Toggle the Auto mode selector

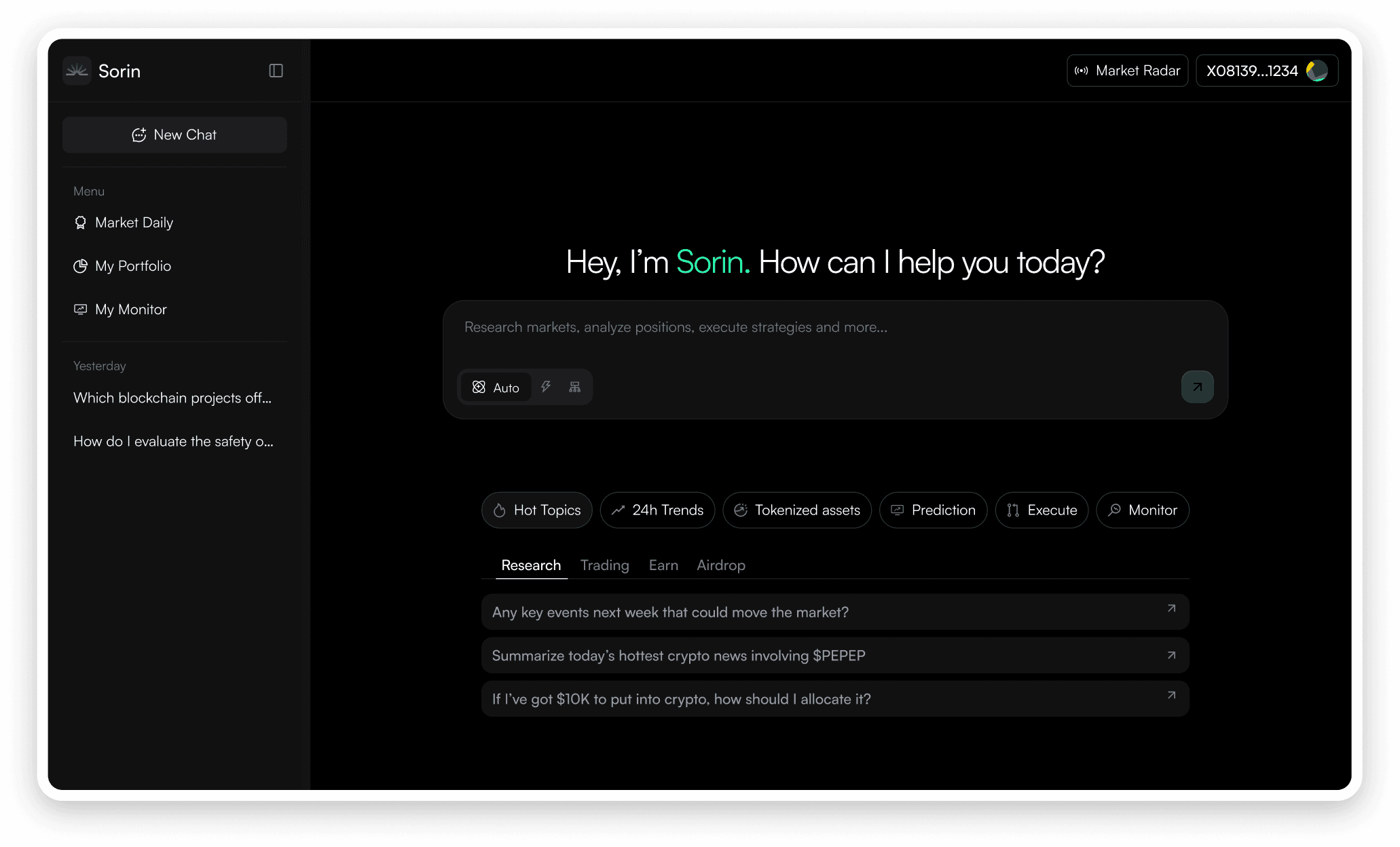496,387
